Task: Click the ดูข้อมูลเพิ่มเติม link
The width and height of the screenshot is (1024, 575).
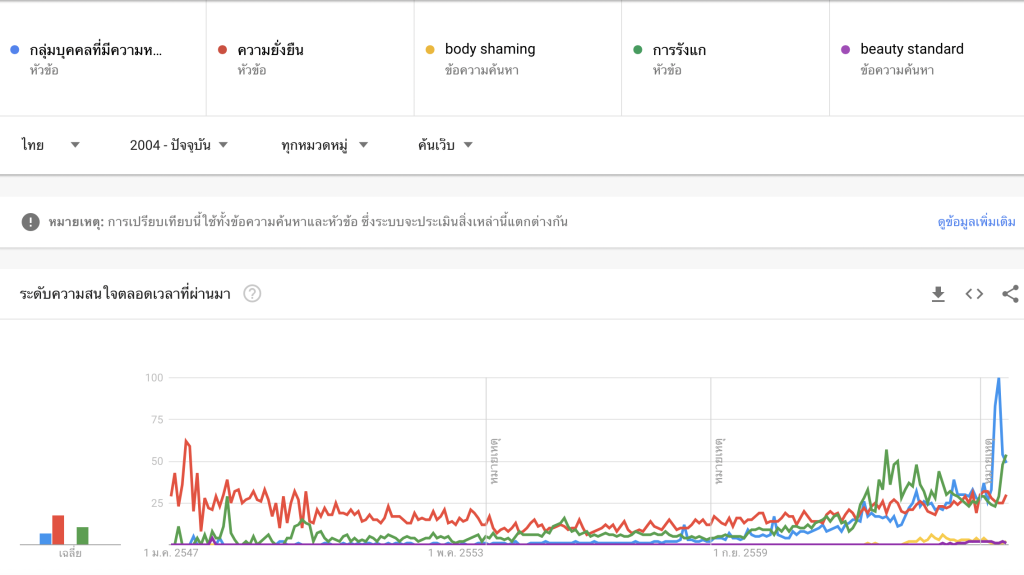Action: coord(976,221)
